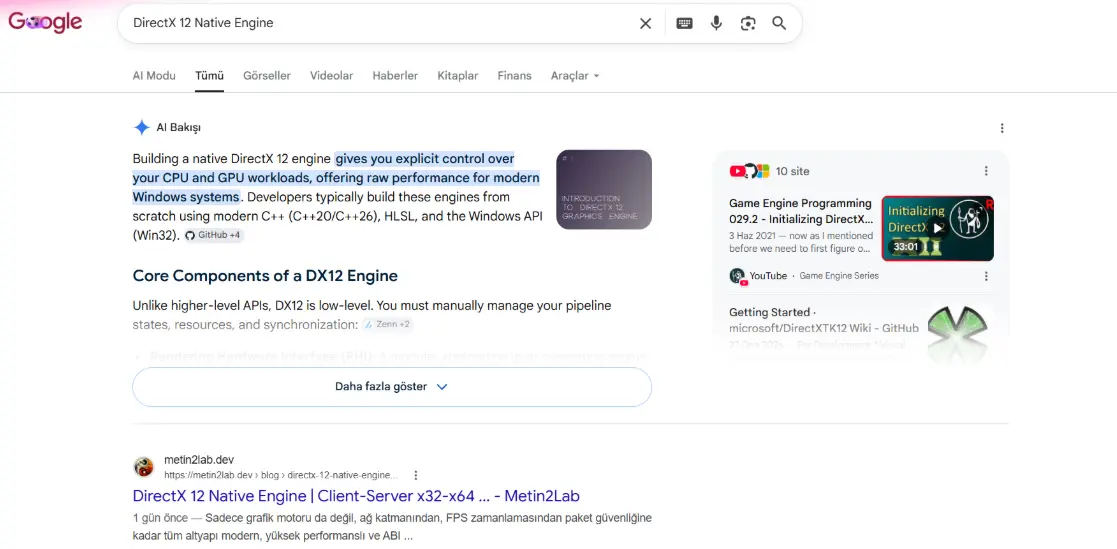Open the on-screen keyboard input tool
This screenshot has width=1117, height=549.
coord(685,23)
